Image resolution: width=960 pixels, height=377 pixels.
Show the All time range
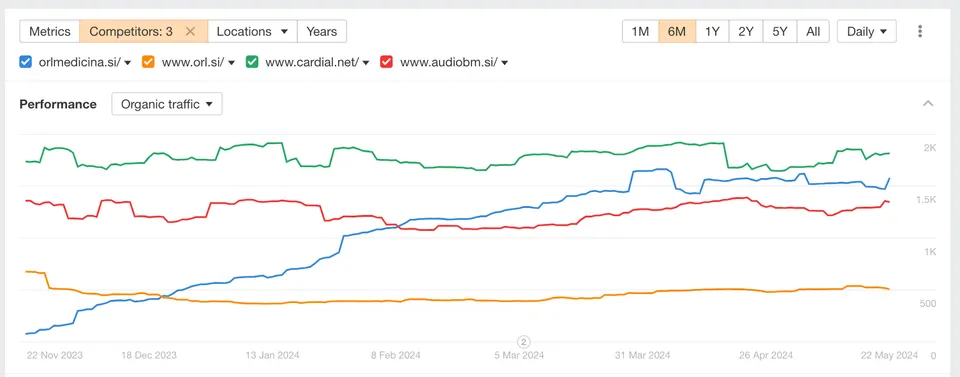point(813,31)
